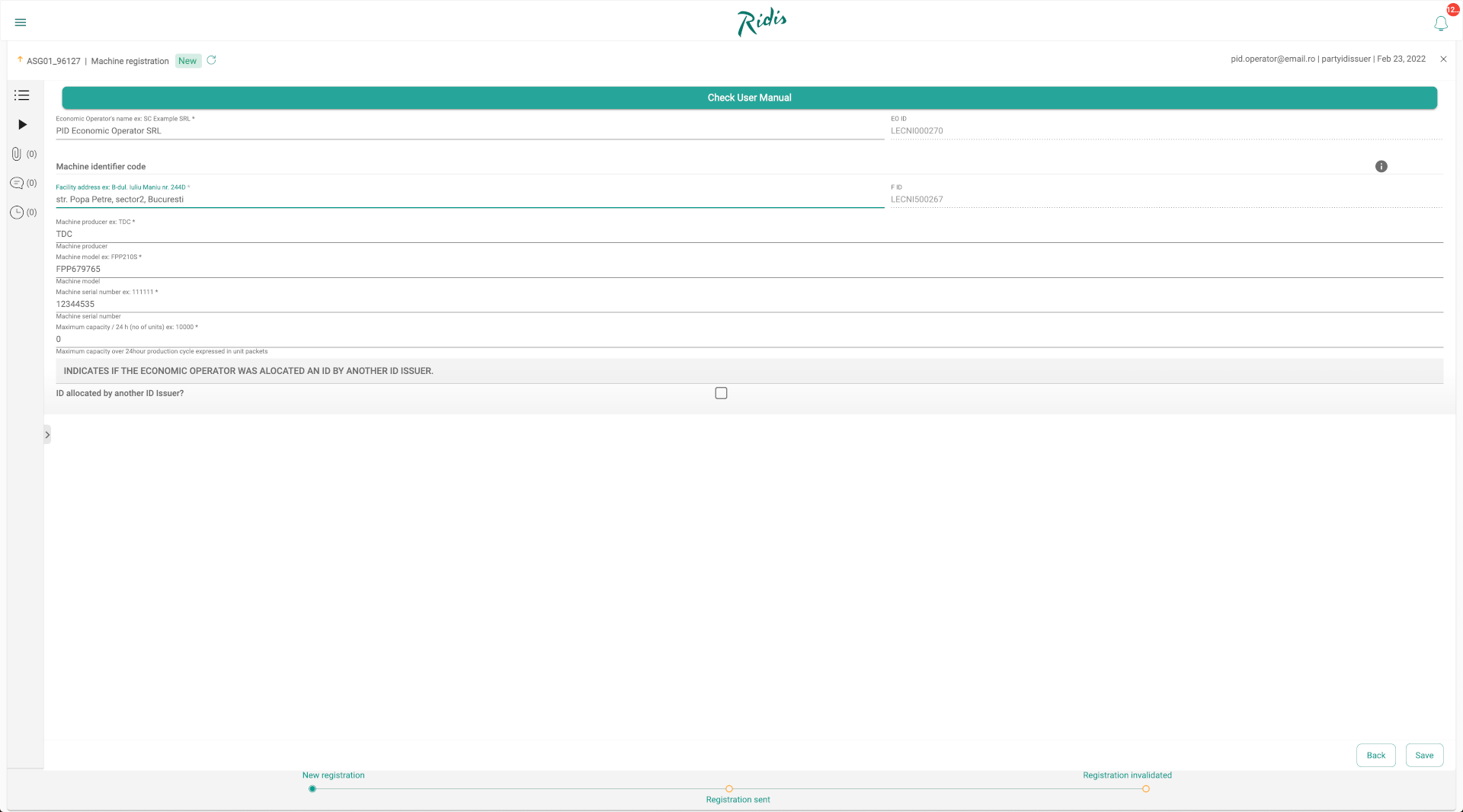Image resolution: width=1463 pixels, height=812 pixels.
Task: Click the Back button
Action: 1375,755
